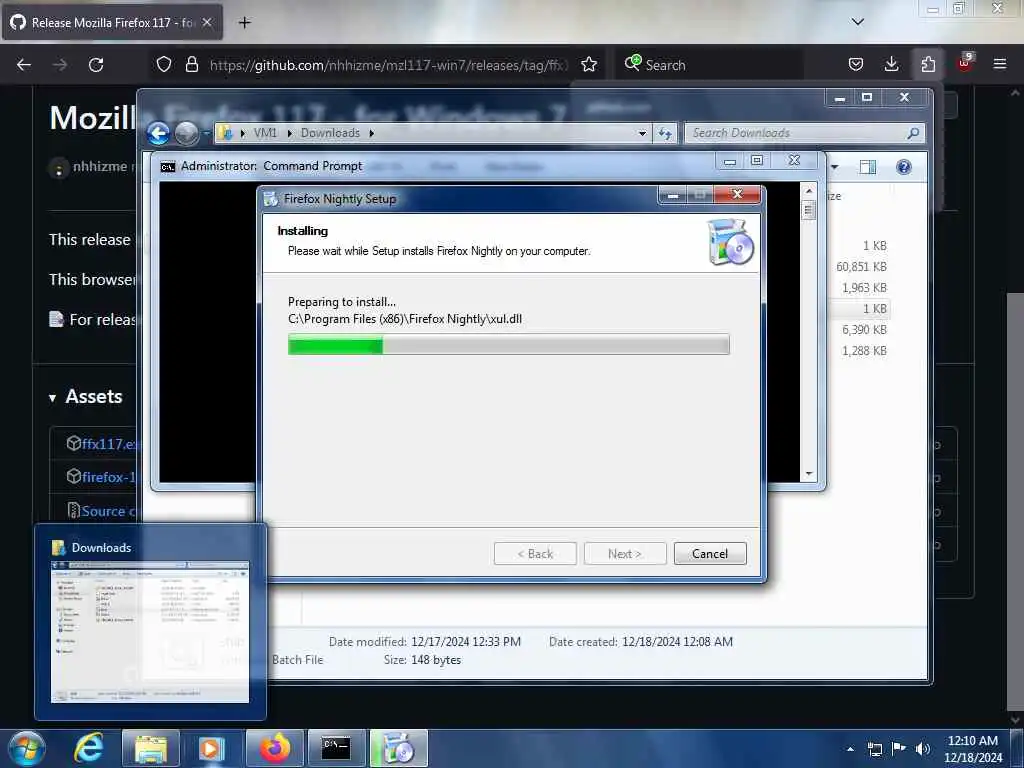The width and height of the screenshot is (1024, 768).
Task: Expand Explorer address history dropdown
Action: coord(643,133)
